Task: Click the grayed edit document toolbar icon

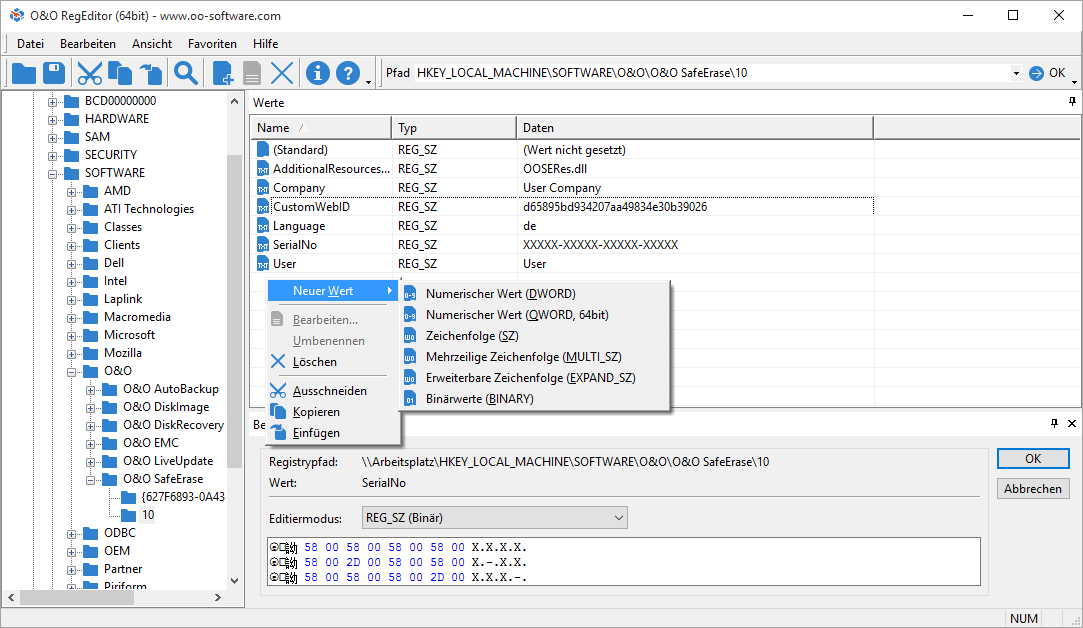Action: point(252,73)
